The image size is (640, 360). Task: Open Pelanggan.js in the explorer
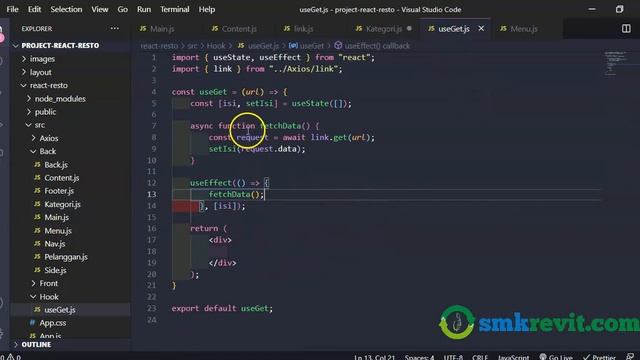click(66, 257)
